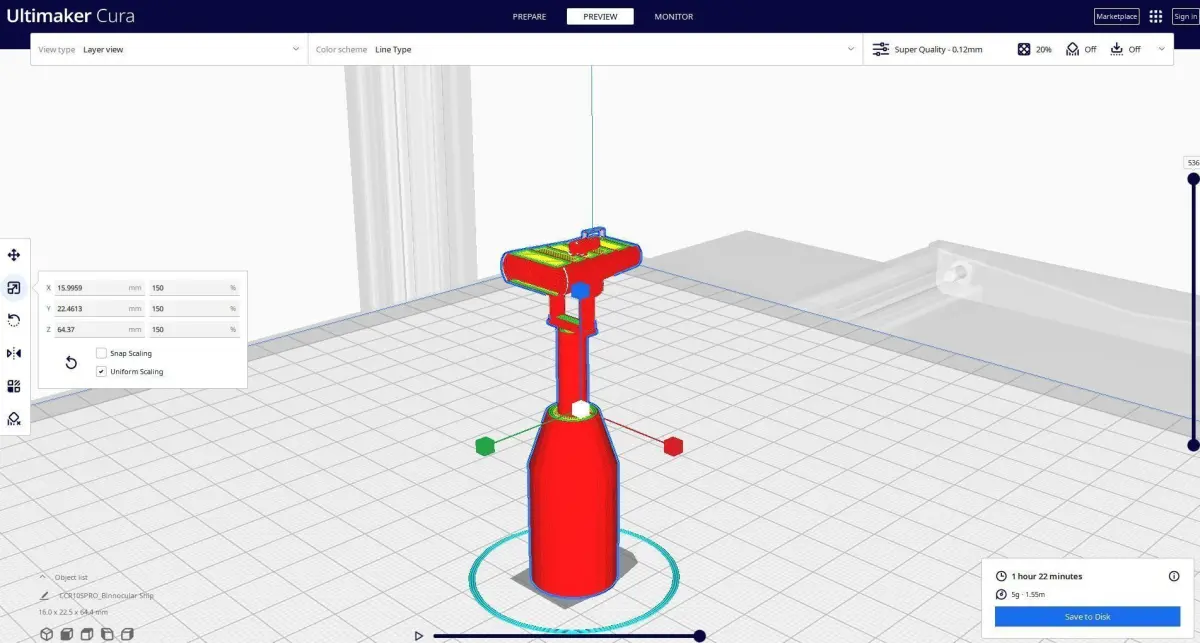Open the Color scheme dropdown

[585, 49]
